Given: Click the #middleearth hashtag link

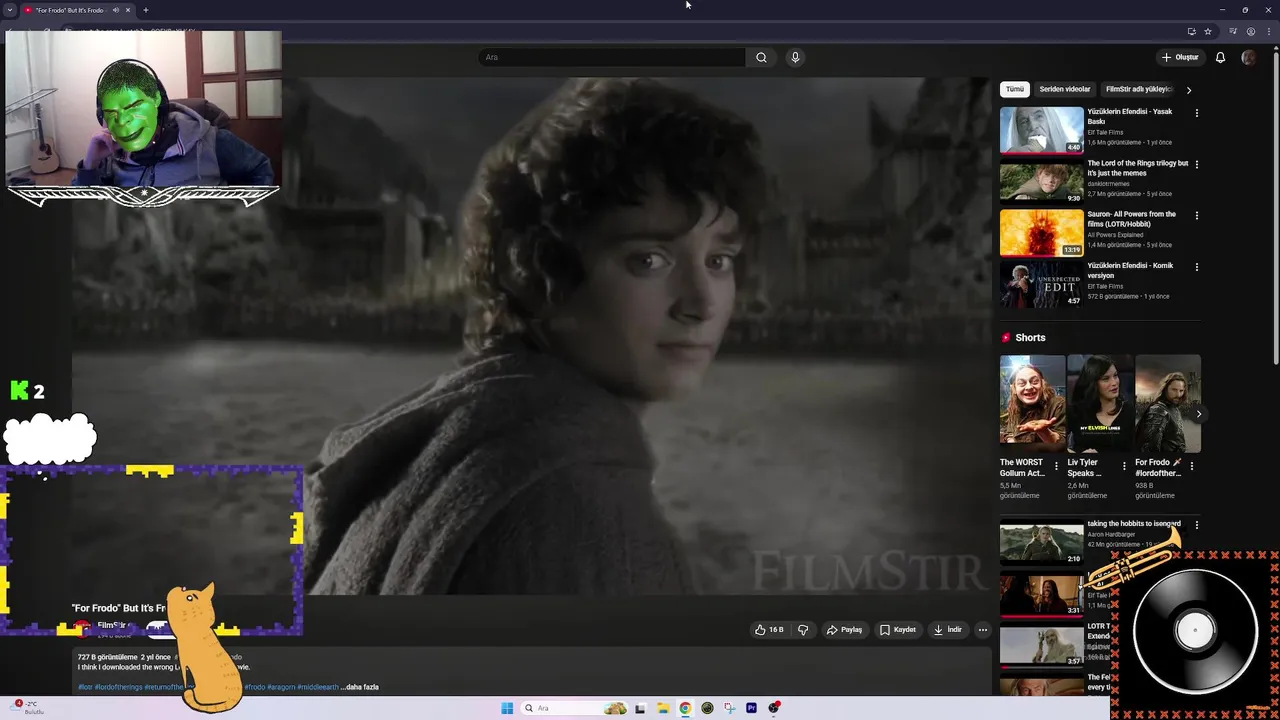Looking at the screenshot, I should (x=318, y=687).
